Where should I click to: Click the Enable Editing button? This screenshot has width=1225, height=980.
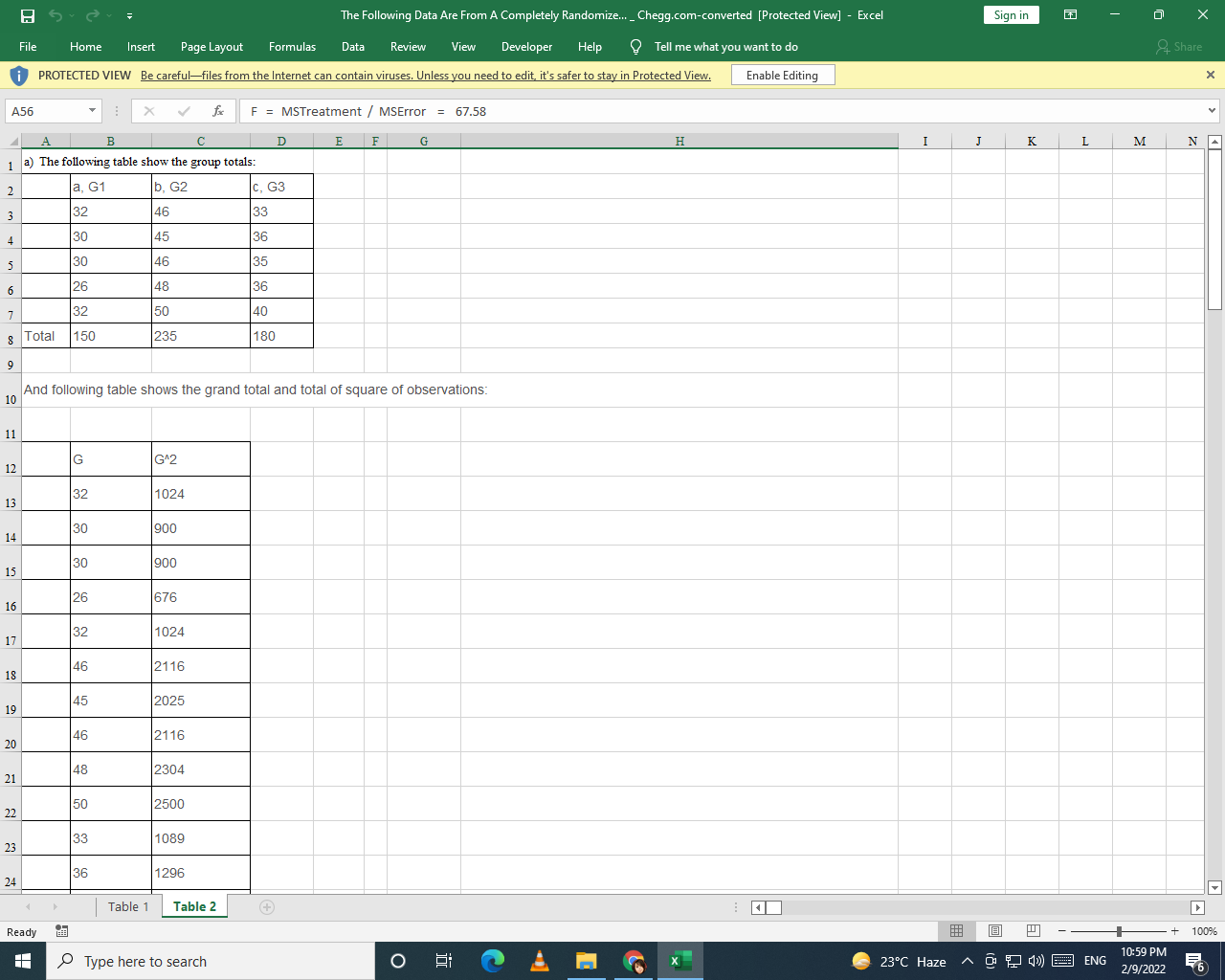782,74
